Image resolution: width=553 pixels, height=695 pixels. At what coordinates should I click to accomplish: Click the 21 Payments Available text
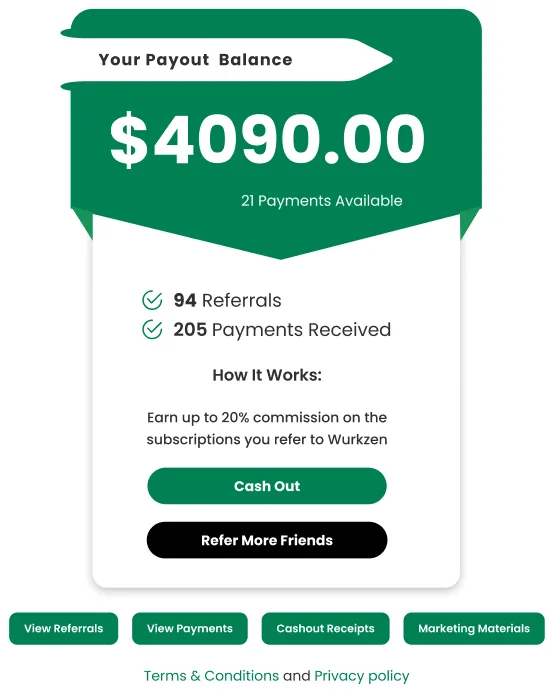click(x=322, y=201)
